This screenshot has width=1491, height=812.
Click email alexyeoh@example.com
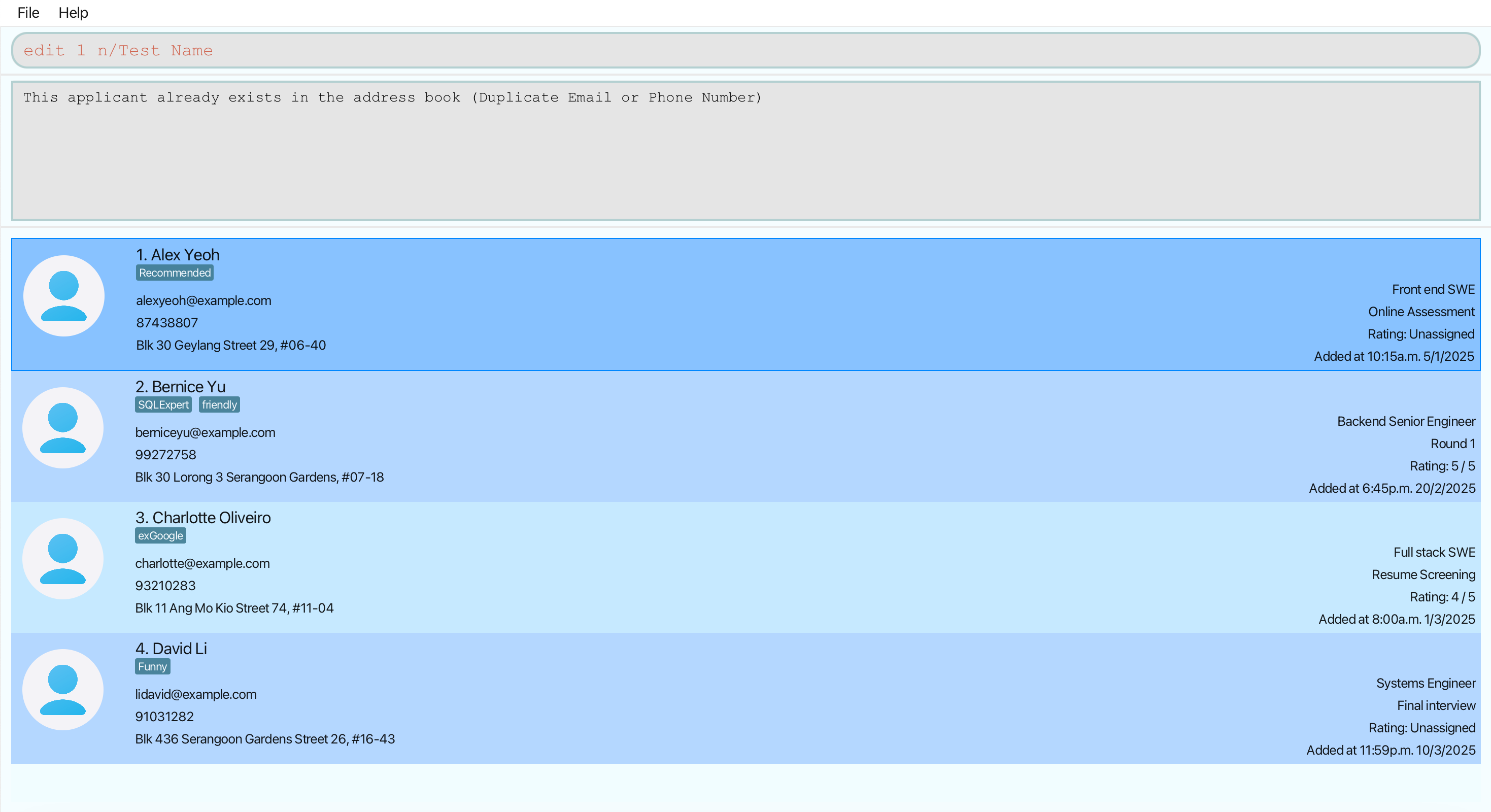pyautogui.click(x=204, y=300)
